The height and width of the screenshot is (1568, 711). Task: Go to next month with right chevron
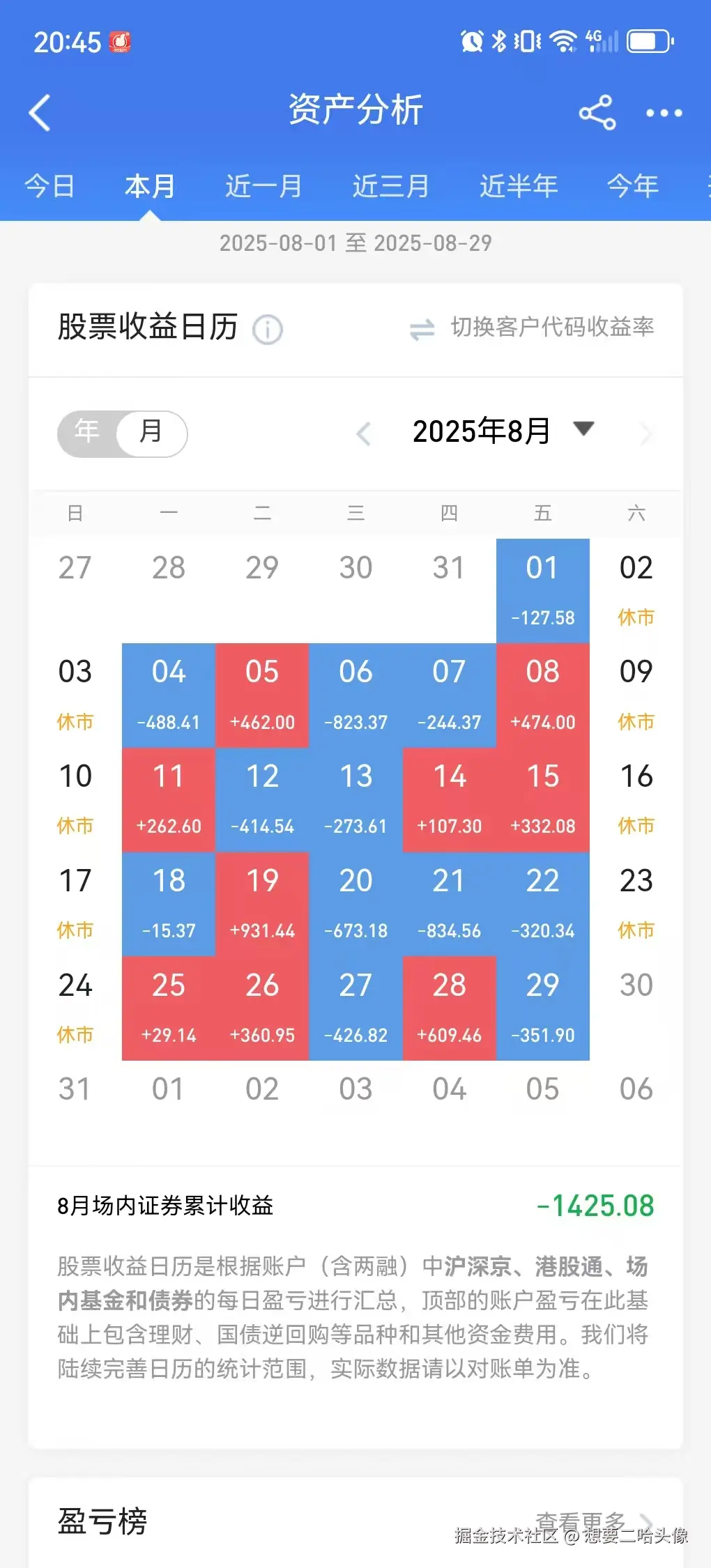coord(646,433)
